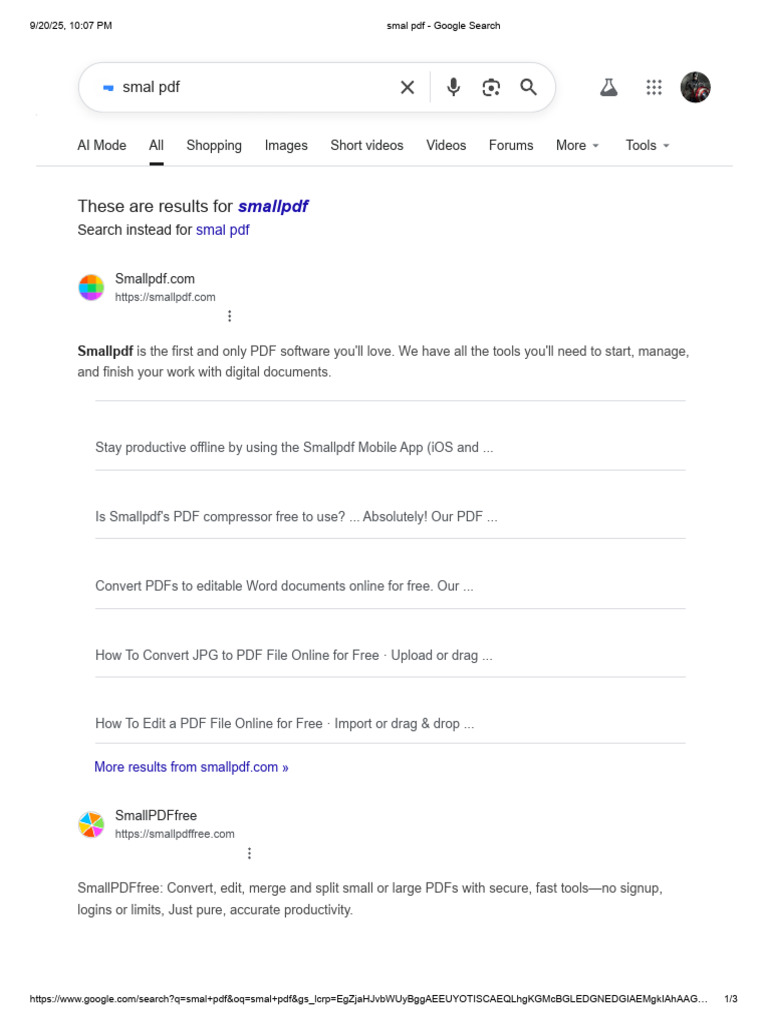Expand the More search filters dropdown
Image resolution: width=768 pixels, height=1024 pixels.
pyautogui.click(x=577, y=145)
